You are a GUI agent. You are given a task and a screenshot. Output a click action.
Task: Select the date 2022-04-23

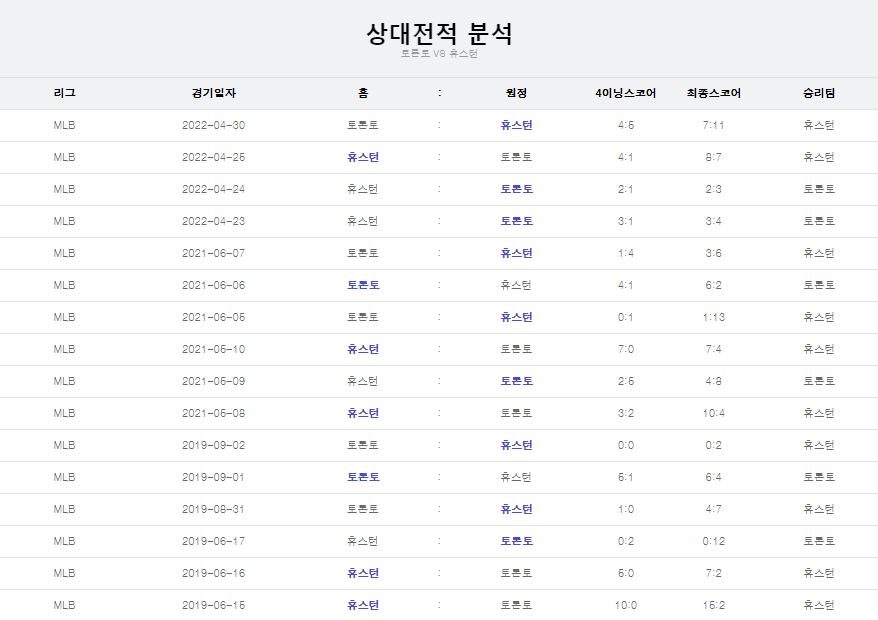[214, 221]
